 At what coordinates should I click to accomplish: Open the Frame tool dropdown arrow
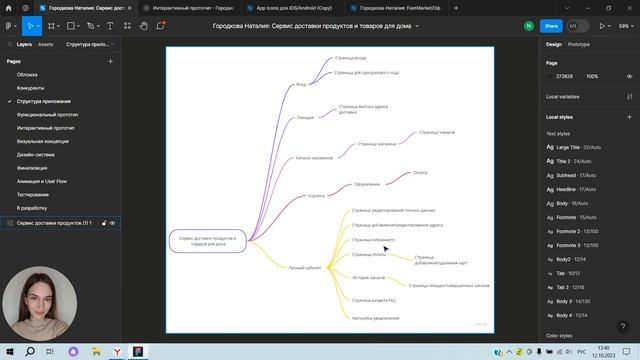[x=58, y=26]
